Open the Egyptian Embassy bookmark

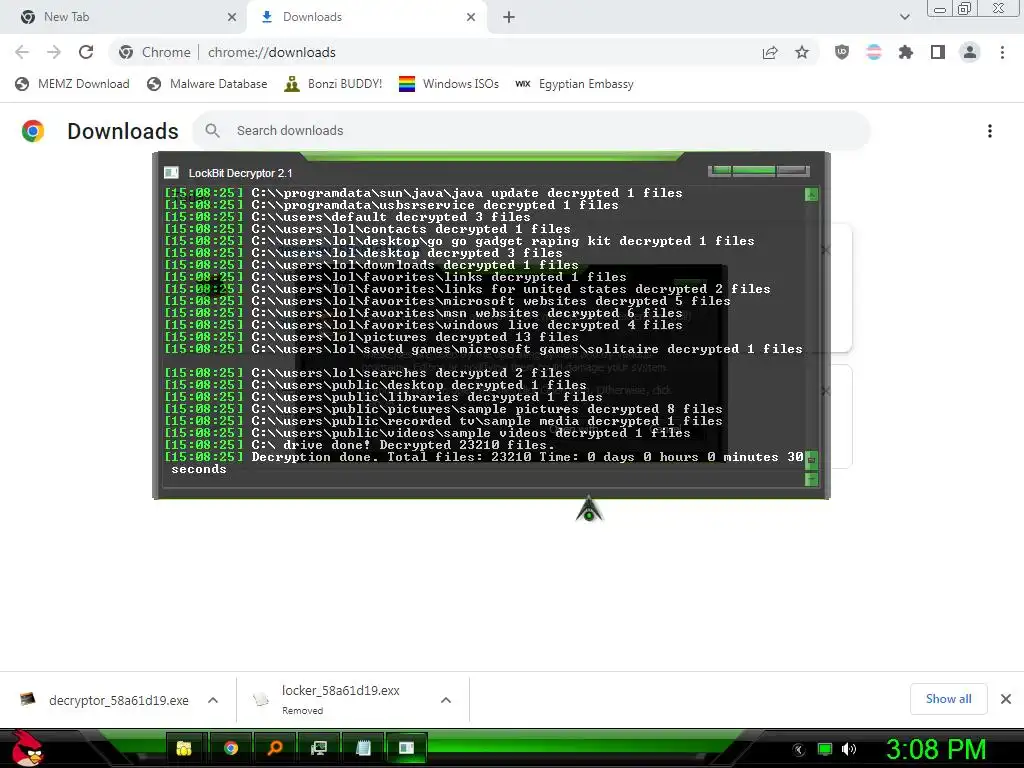point(575,84)
